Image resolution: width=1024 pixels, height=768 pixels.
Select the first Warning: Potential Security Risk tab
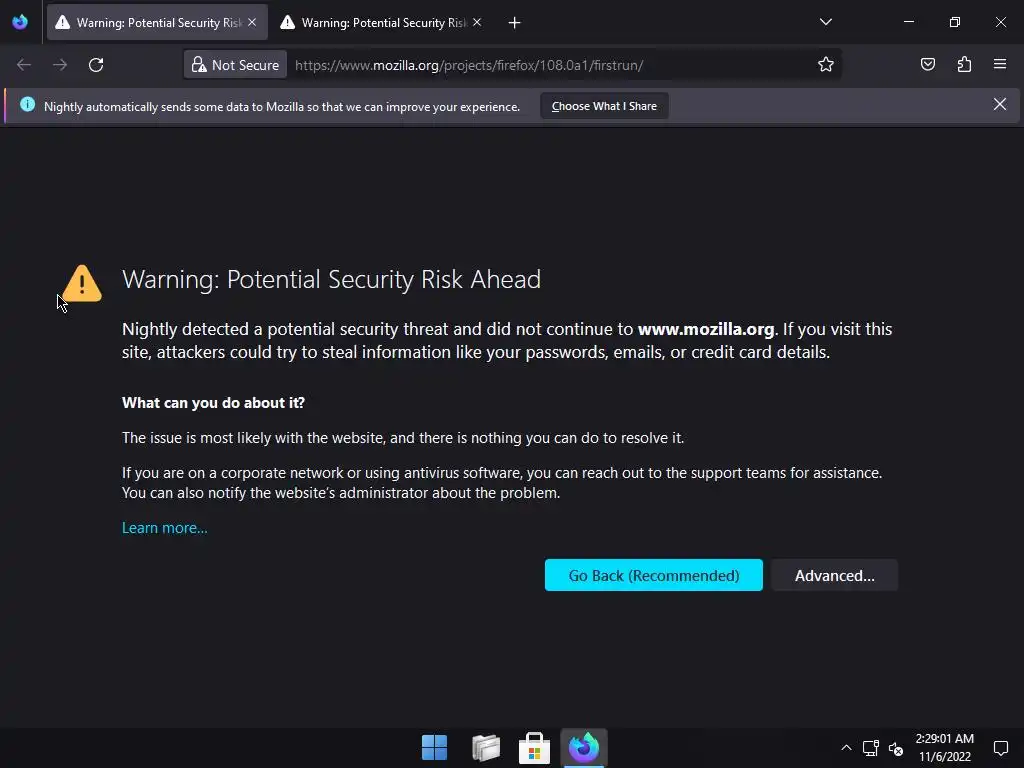point(157,22)
